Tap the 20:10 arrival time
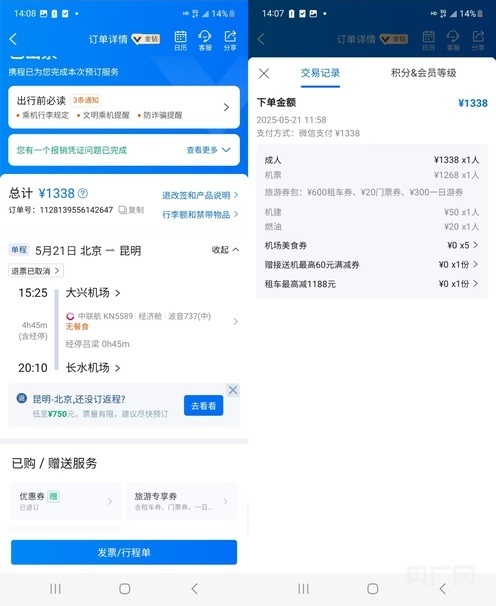This screenshot has height=606, width=496. [x=33, y=368]
